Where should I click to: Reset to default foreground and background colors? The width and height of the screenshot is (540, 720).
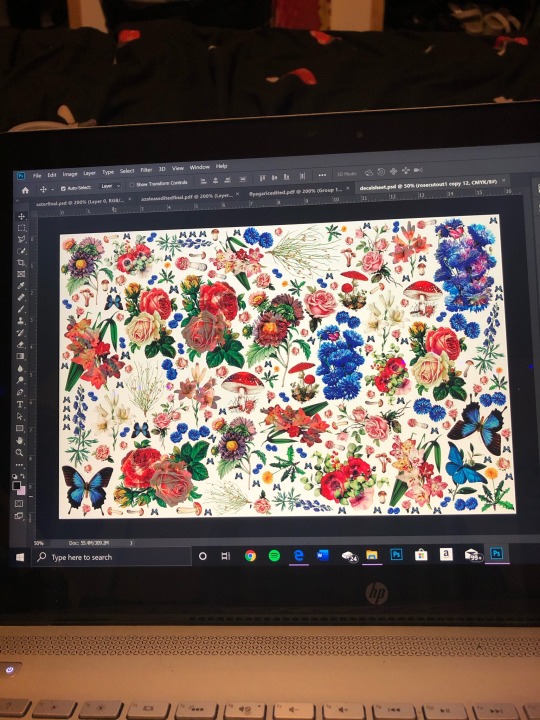point(15,476)
